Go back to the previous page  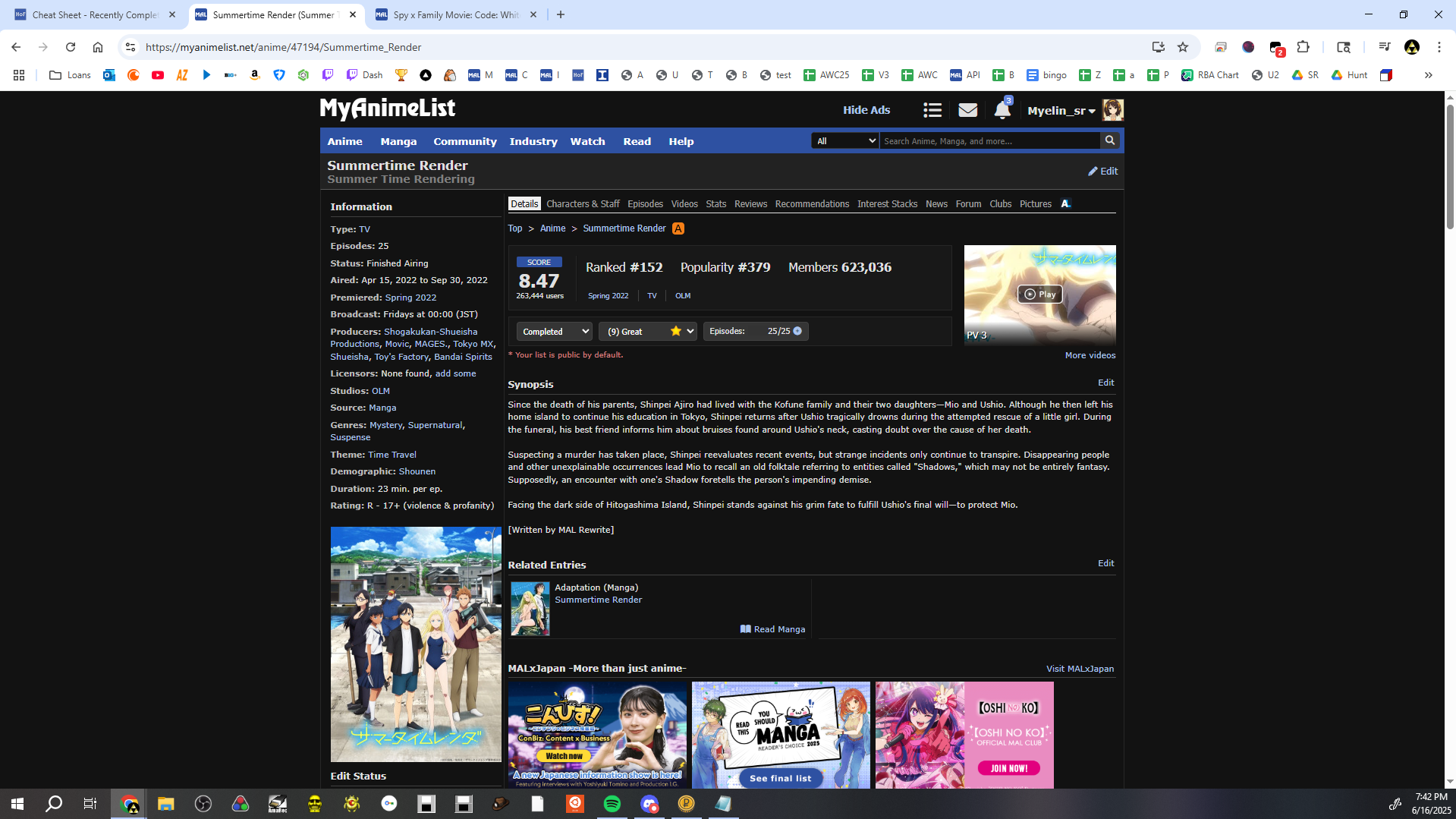pyautogui.click(x=16, y=47)
